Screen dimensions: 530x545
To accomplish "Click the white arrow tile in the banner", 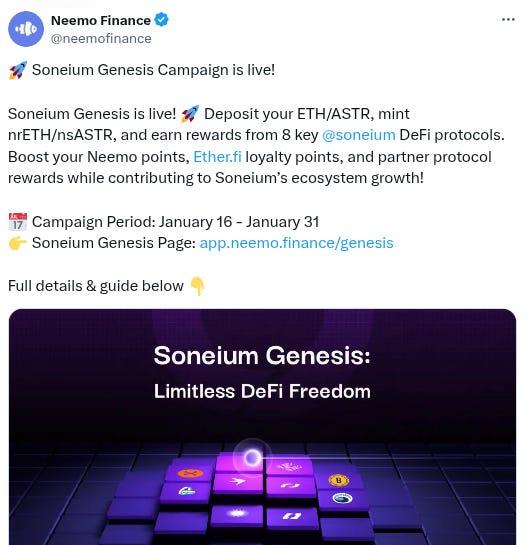I will (x=237, y=481).
